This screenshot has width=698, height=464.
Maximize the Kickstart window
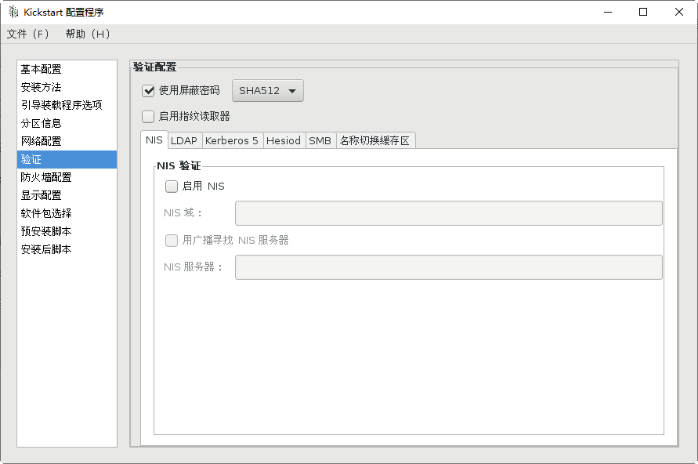point(643,12)
